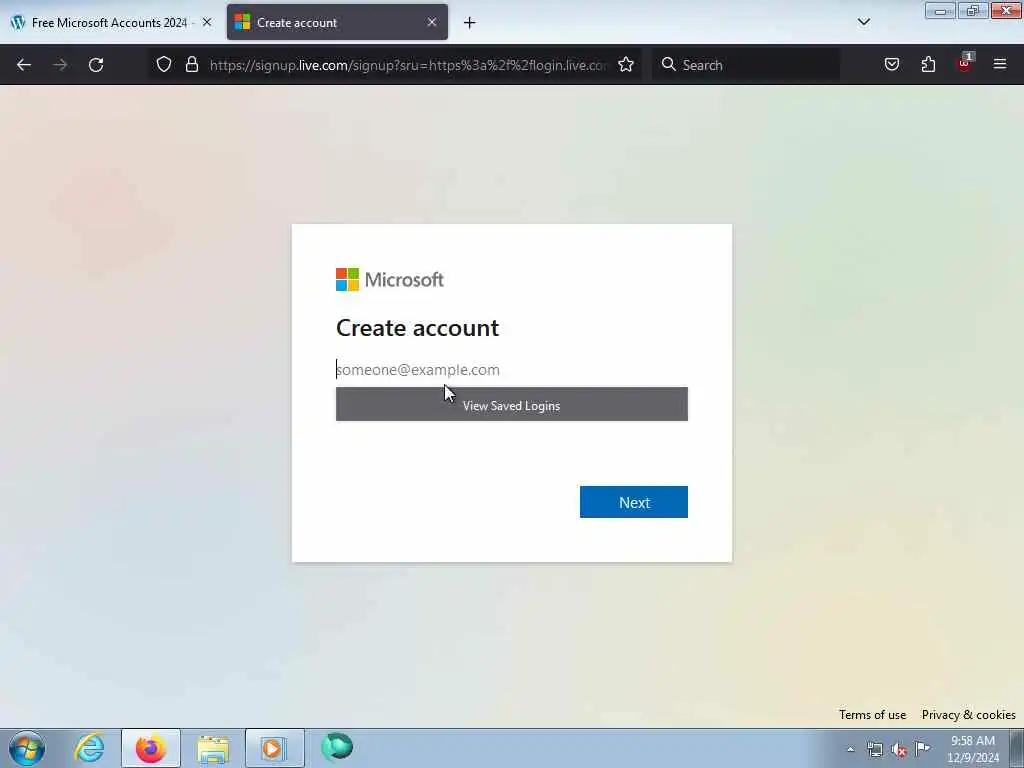
Task: Open Privacy & cookies link
Action: point(968,714)
